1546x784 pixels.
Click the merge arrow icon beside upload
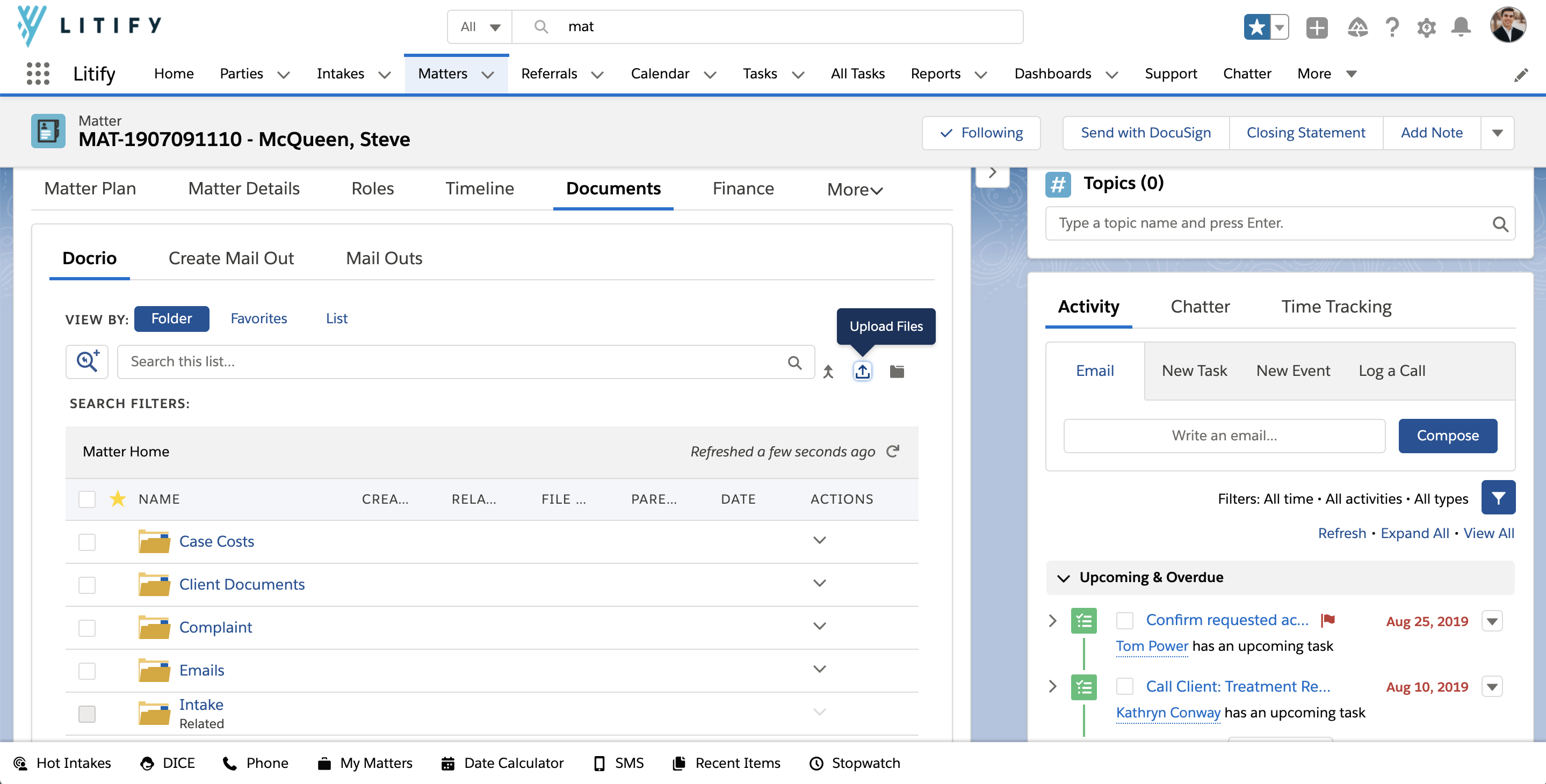(828, 371)
